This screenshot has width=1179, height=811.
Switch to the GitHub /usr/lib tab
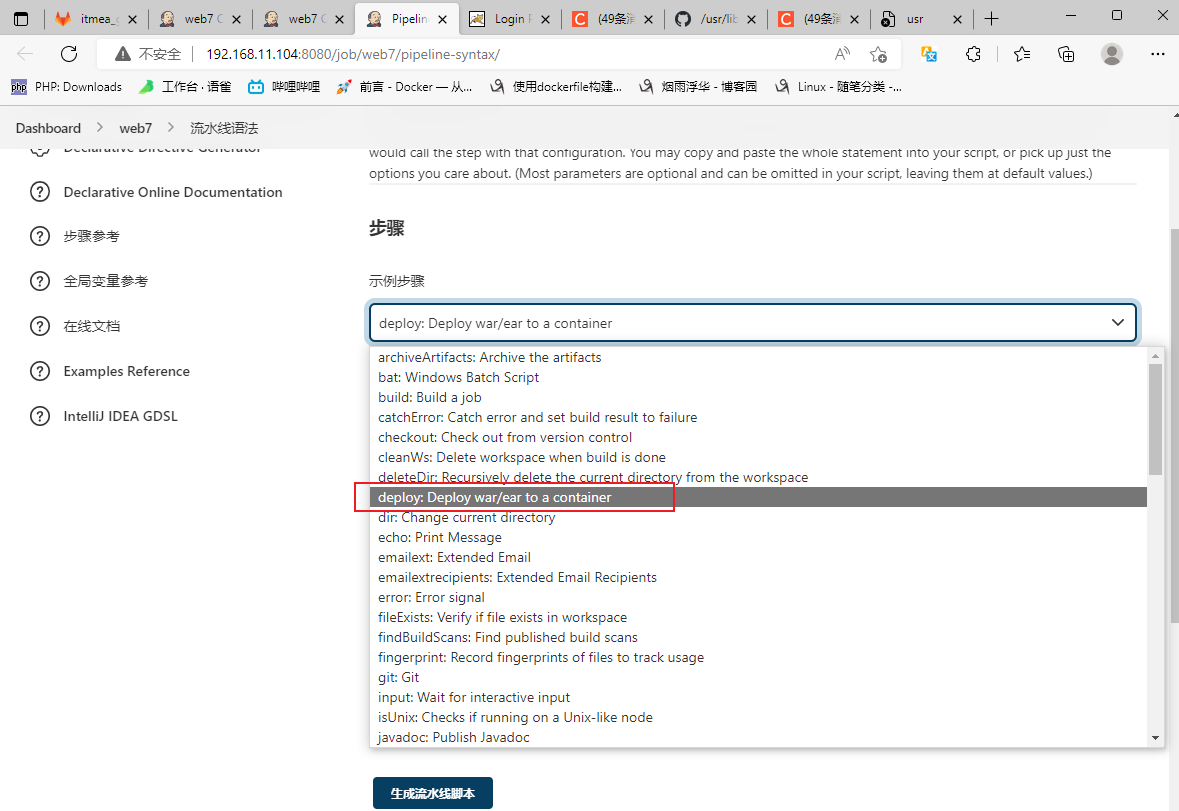pos(715,20)
